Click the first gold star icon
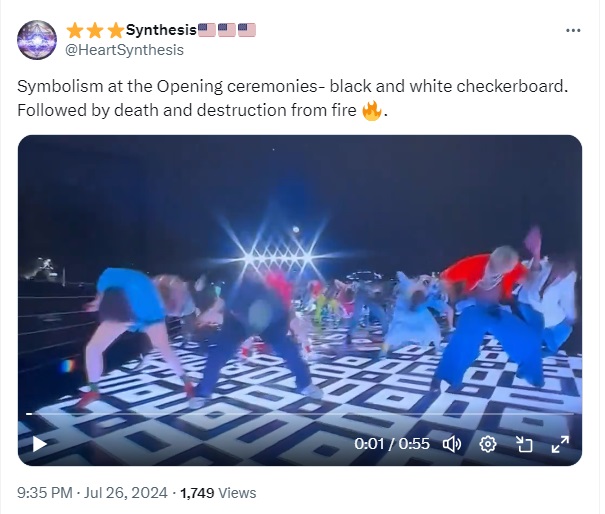This screenshot has height=514, width=605. 74,30
